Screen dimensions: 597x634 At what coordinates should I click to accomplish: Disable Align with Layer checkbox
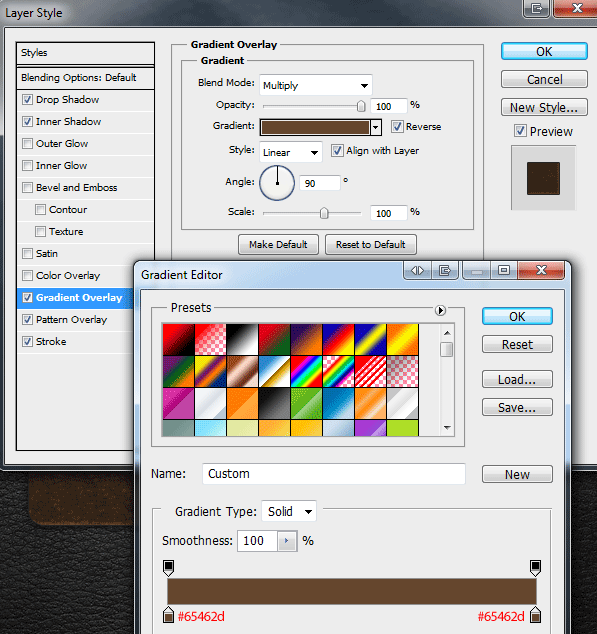pos(337,151)
